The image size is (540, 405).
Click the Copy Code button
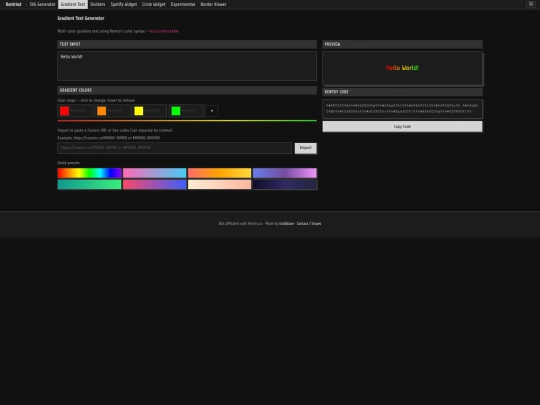[x=402, y=126]
